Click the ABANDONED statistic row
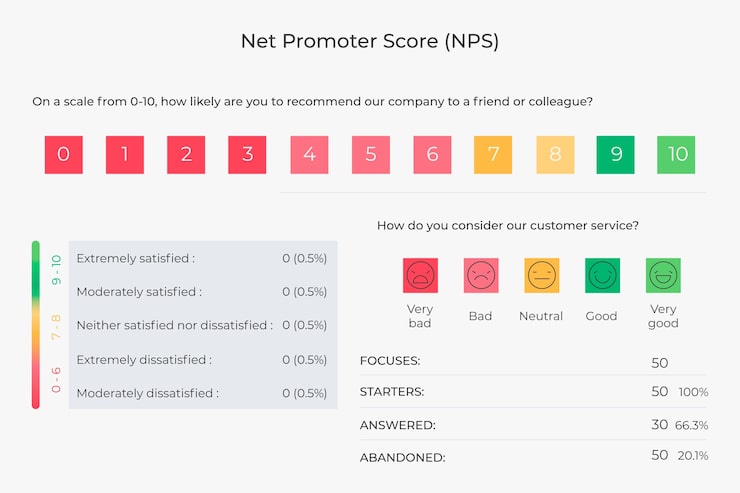This screenshot has height=493, width=740. tap(534, 456)
